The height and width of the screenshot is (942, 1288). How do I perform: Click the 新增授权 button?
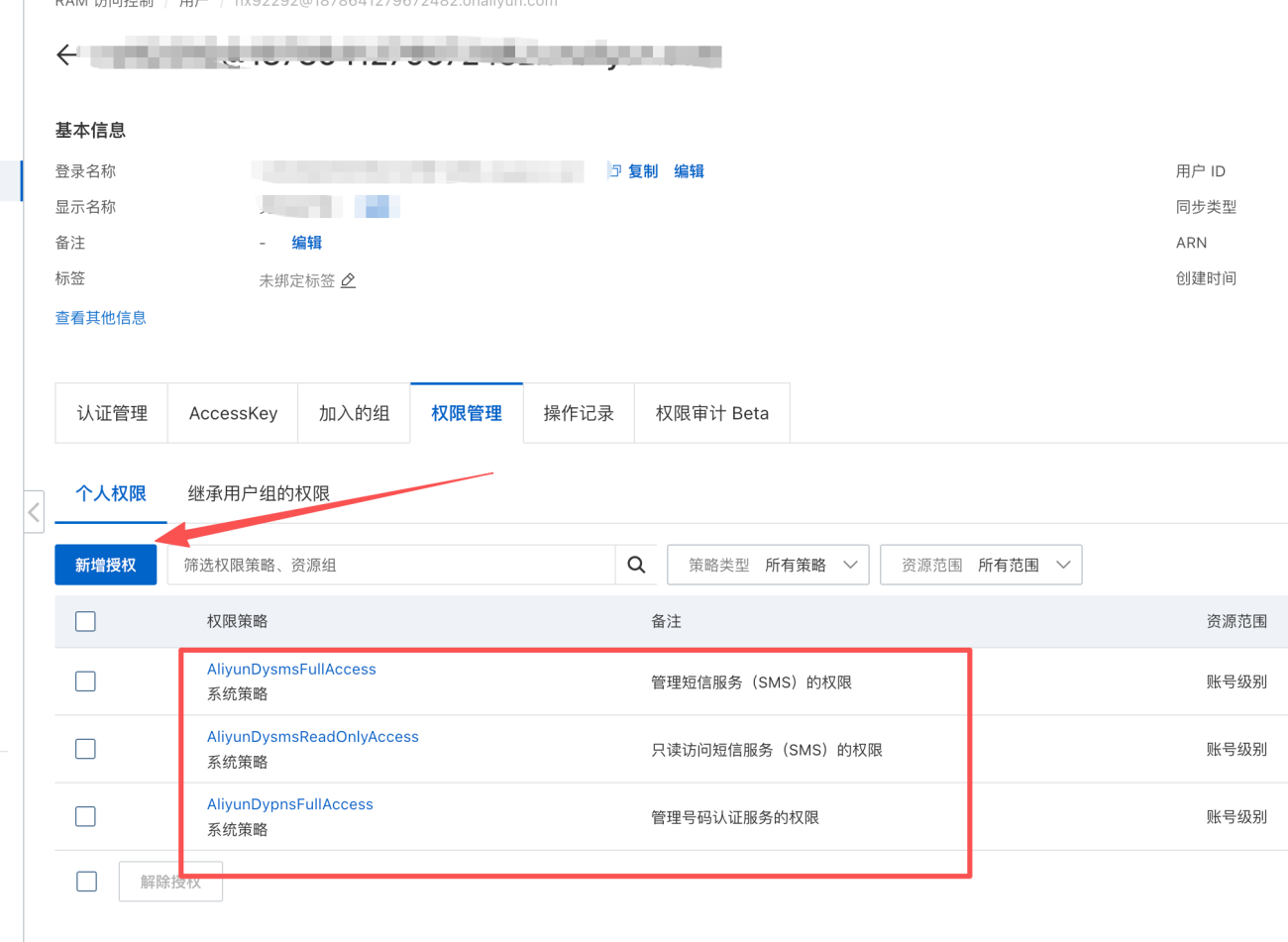[106, 565]
